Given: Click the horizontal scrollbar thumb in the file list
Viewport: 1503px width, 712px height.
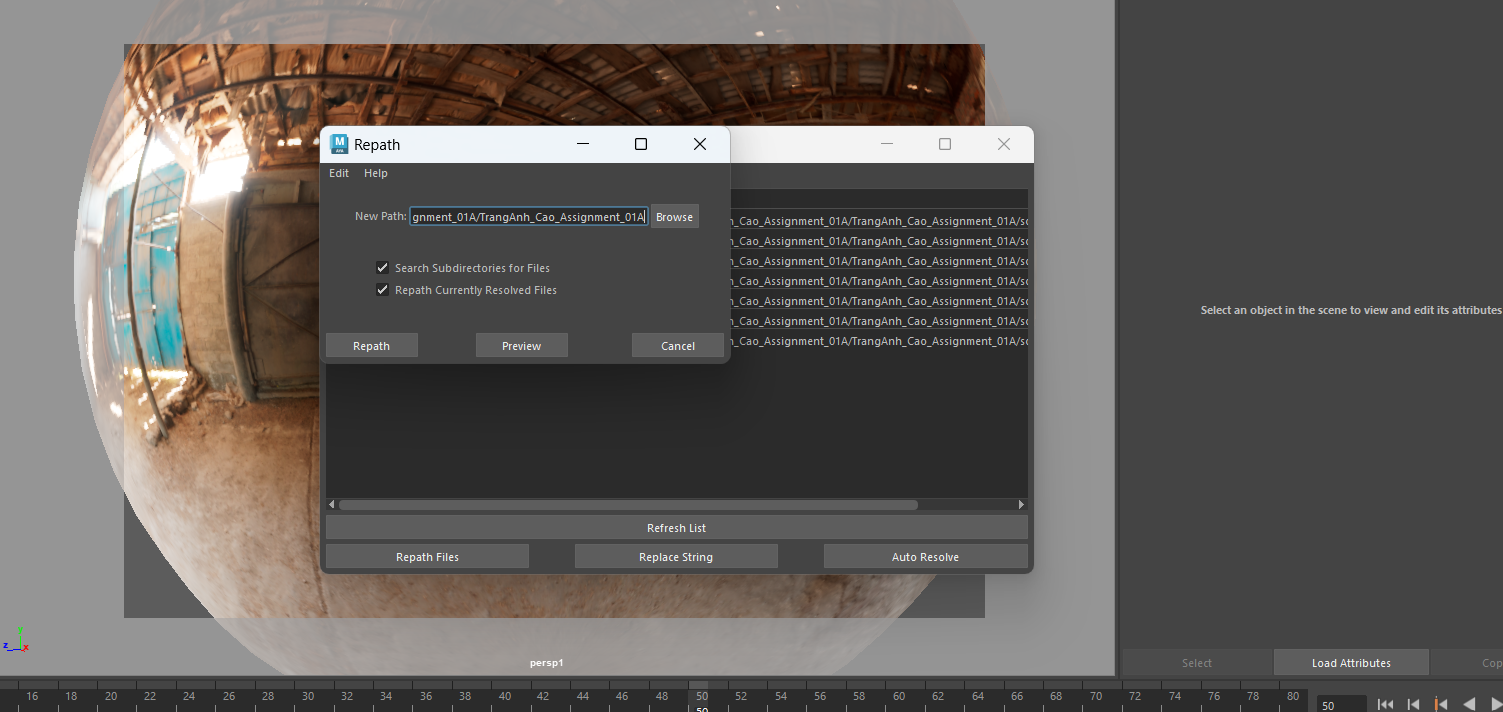Looking at the screenshot, I should coord(628,505).
